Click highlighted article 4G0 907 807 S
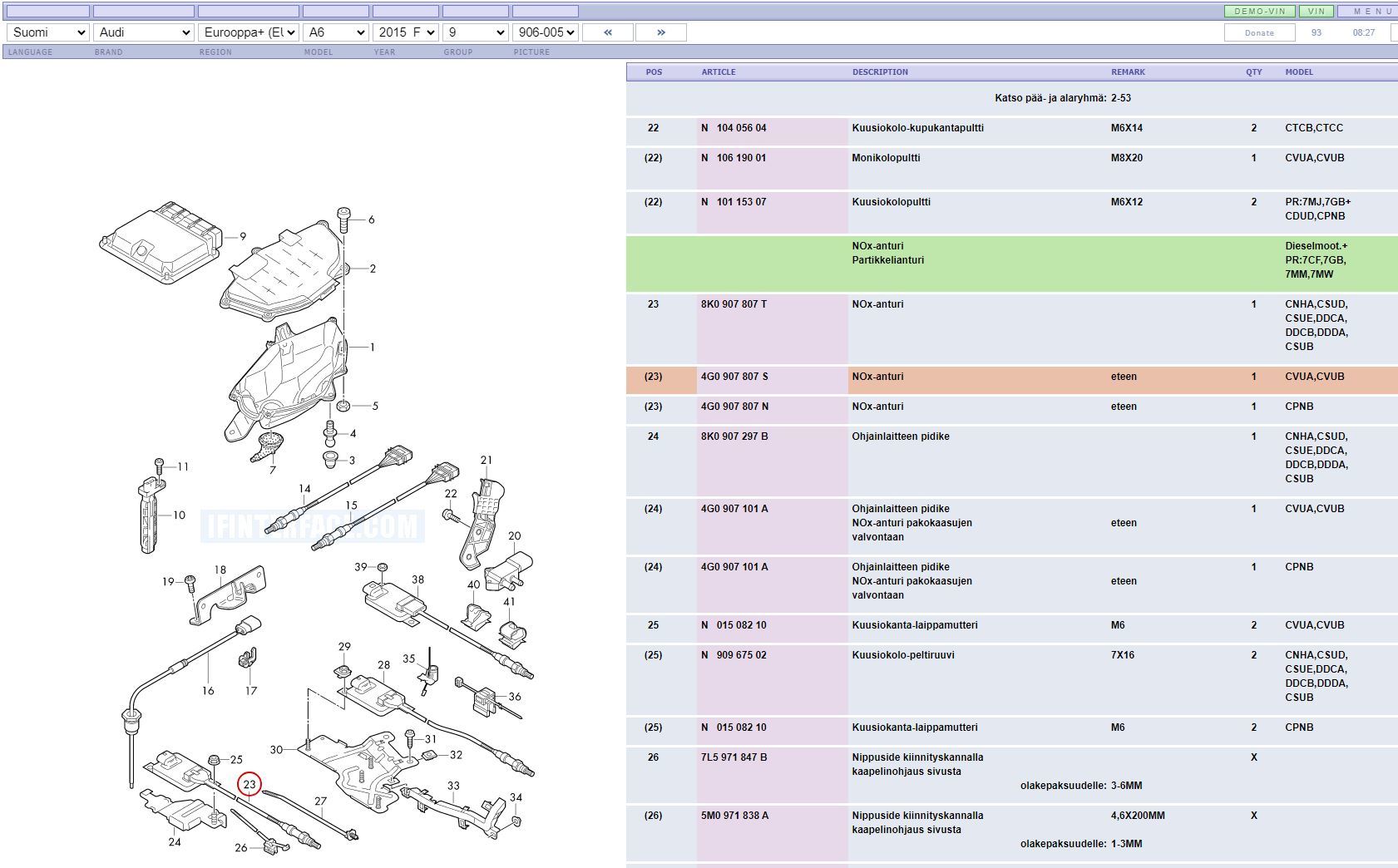Viewport: 1398px width, 868px height. click(x=734, y=377)
